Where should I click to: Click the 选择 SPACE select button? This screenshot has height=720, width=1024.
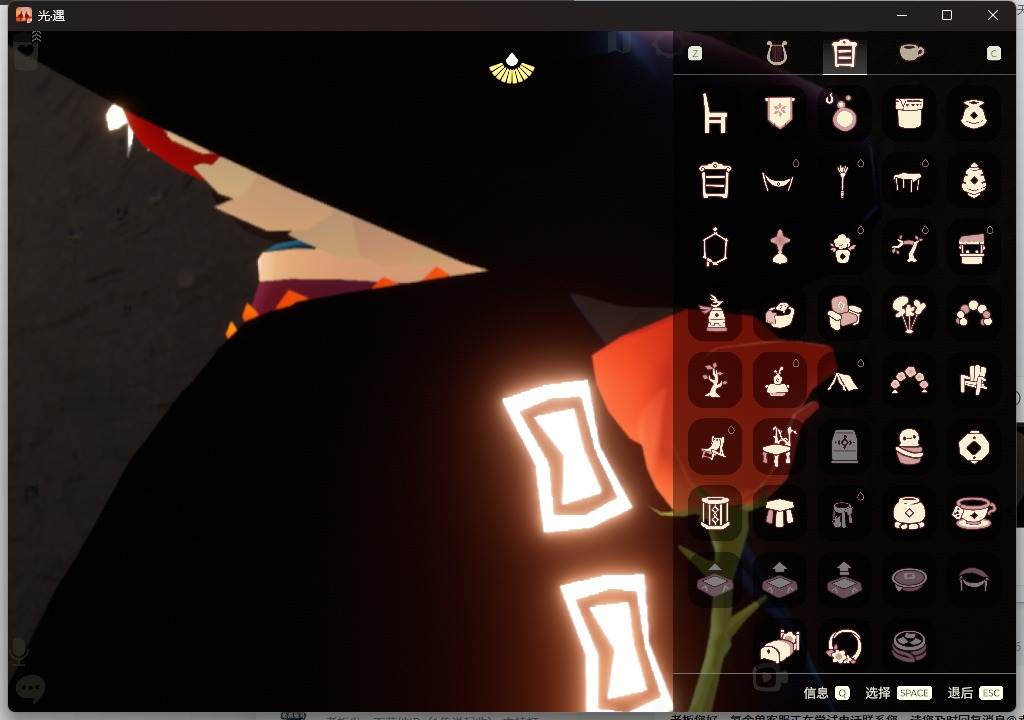(898, 693)
